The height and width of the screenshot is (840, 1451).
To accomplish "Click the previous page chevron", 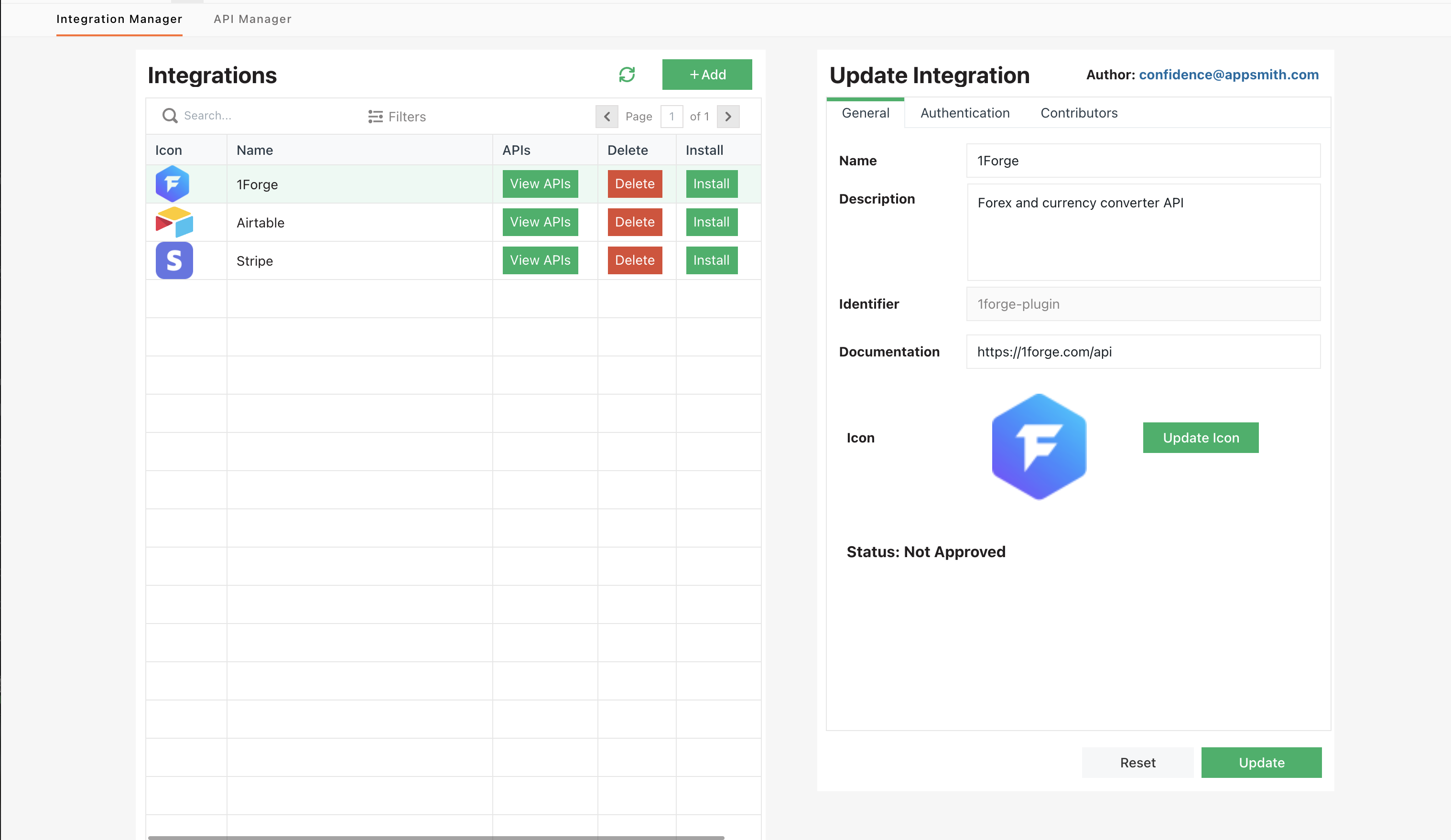I will point(607,116).
